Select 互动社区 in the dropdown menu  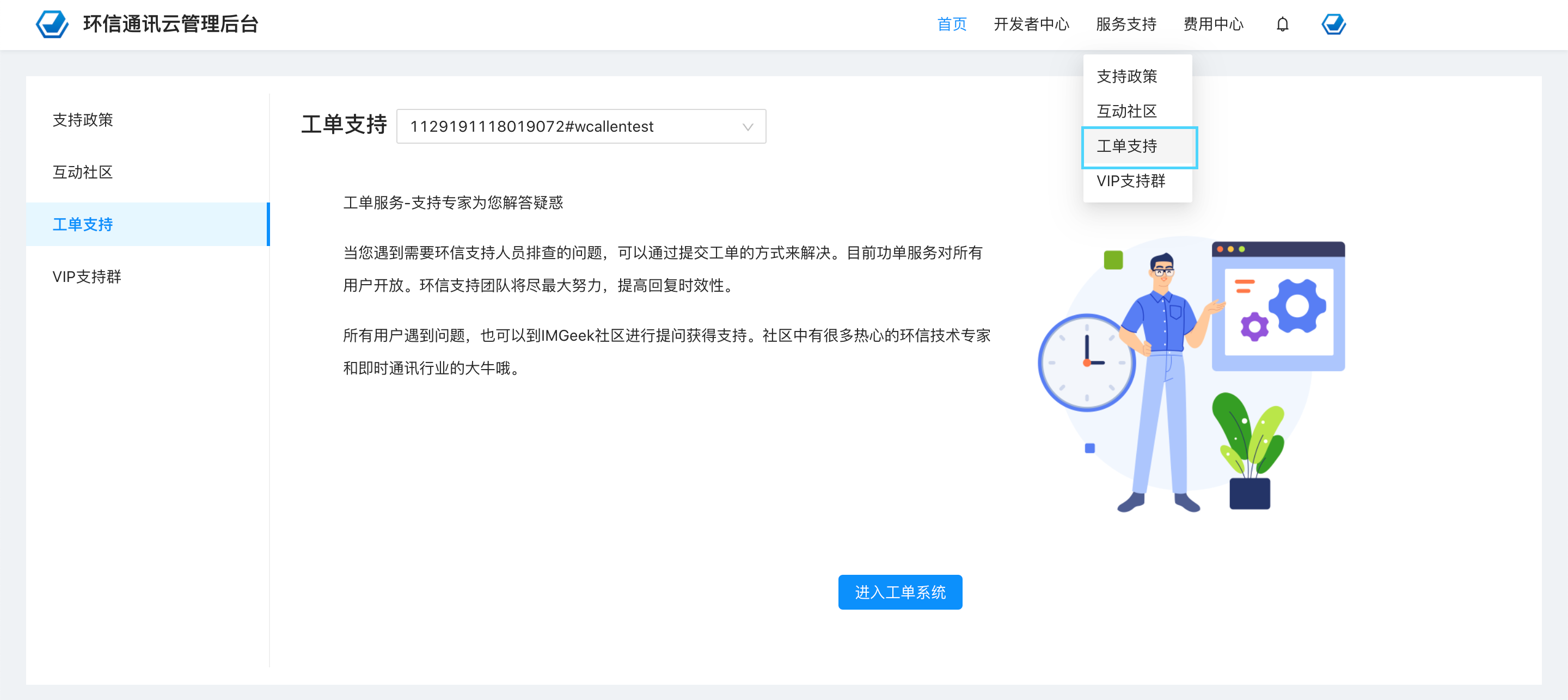[1137, 112]
